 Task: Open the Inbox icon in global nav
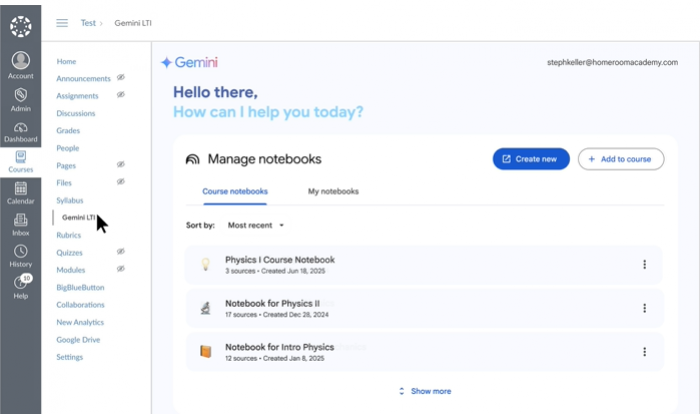(21, 220)
